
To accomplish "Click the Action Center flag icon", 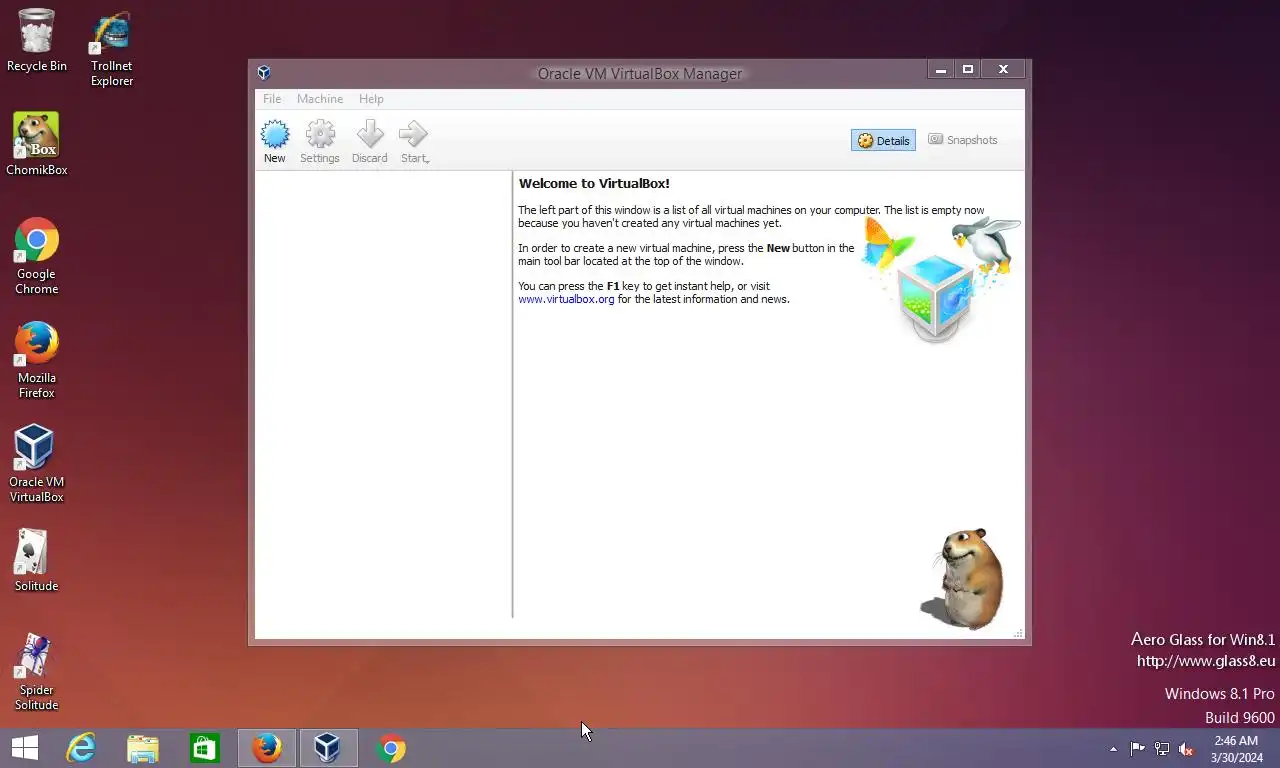I will [1137, 749].
